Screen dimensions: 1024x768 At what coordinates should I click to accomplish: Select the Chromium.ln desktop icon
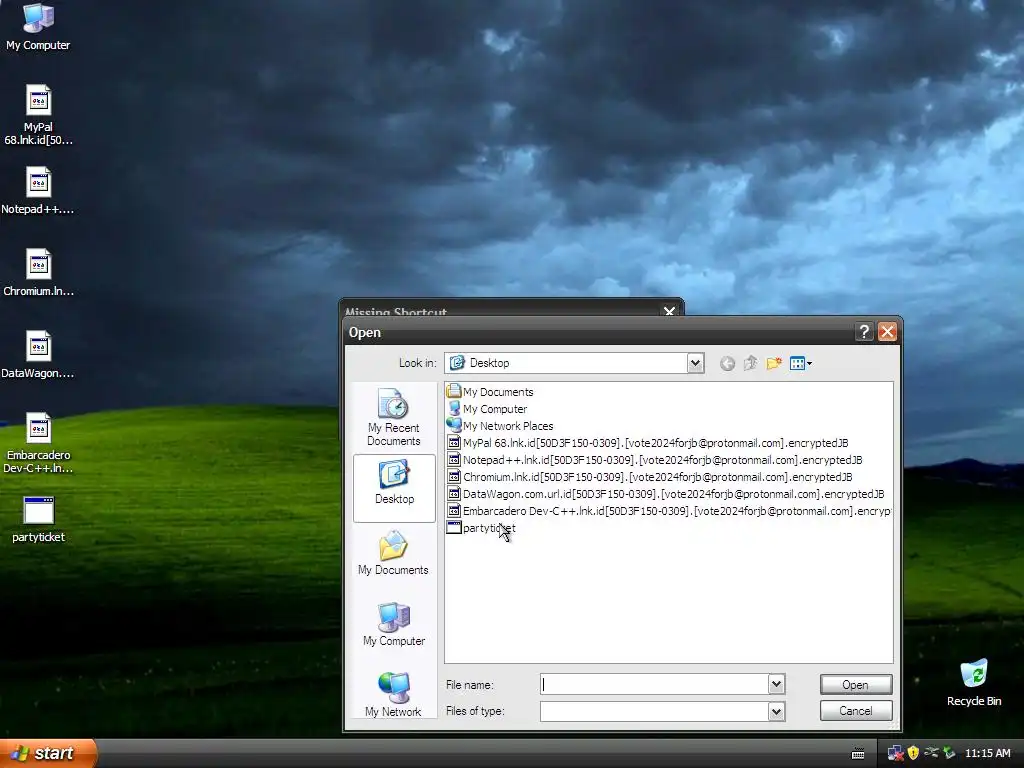click(x=38, y=273)
